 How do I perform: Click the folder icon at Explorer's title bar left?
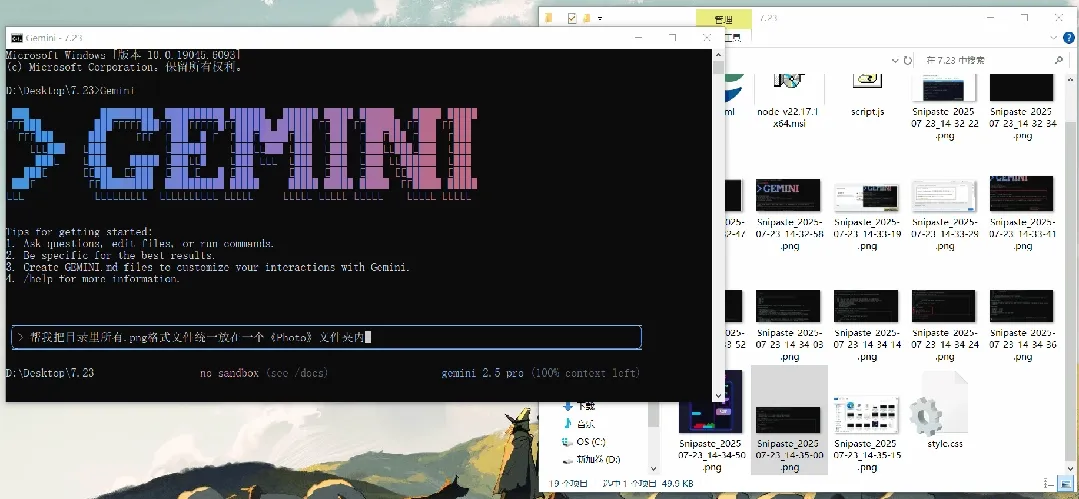coord(548,18)
